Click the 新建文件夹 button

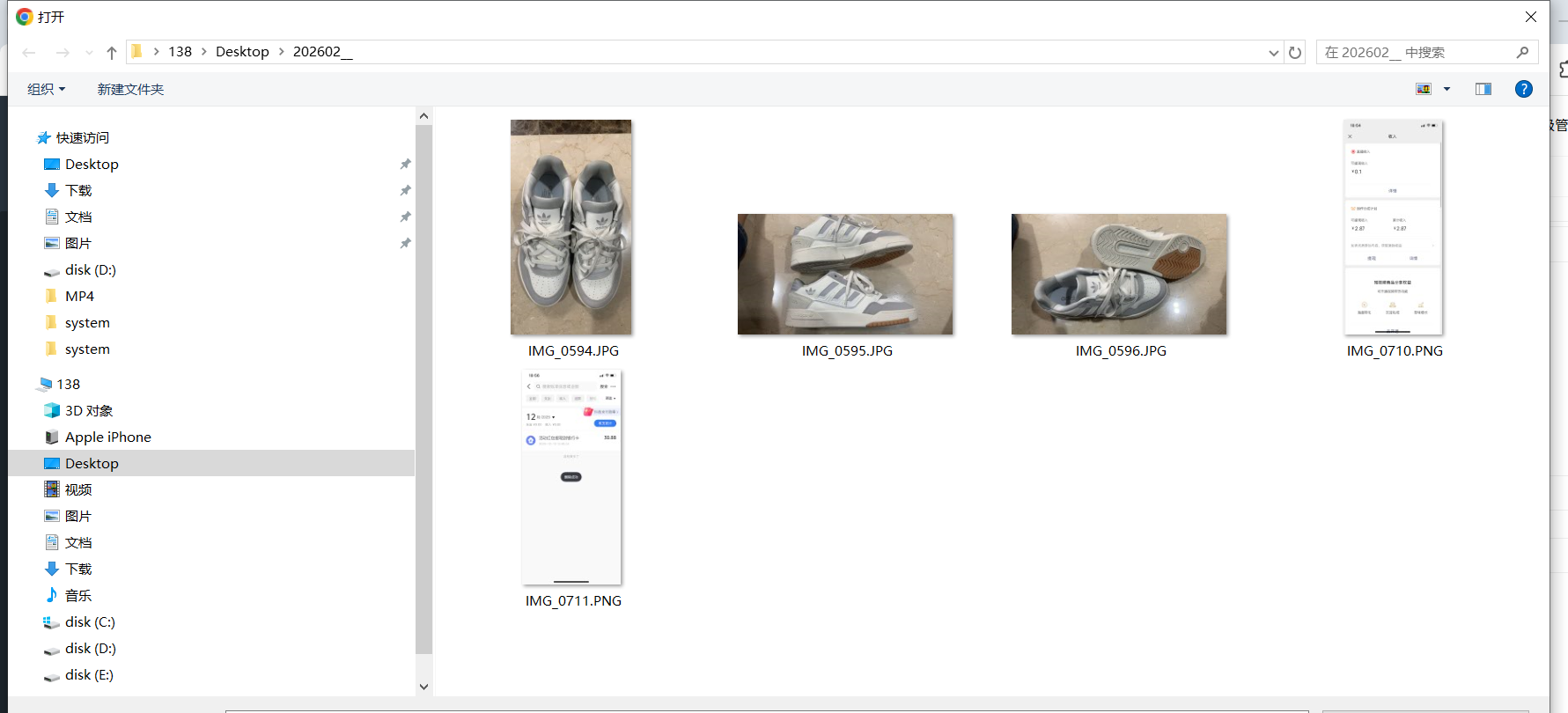click(130, 89)
